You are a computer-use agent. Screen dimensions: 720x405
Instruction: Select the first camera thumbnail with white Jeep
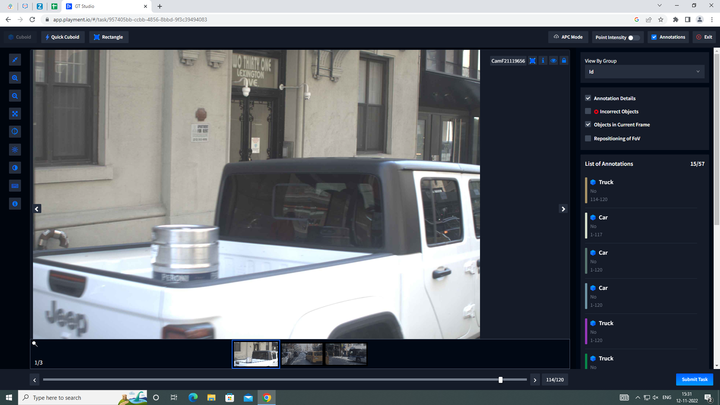point(256,354)
